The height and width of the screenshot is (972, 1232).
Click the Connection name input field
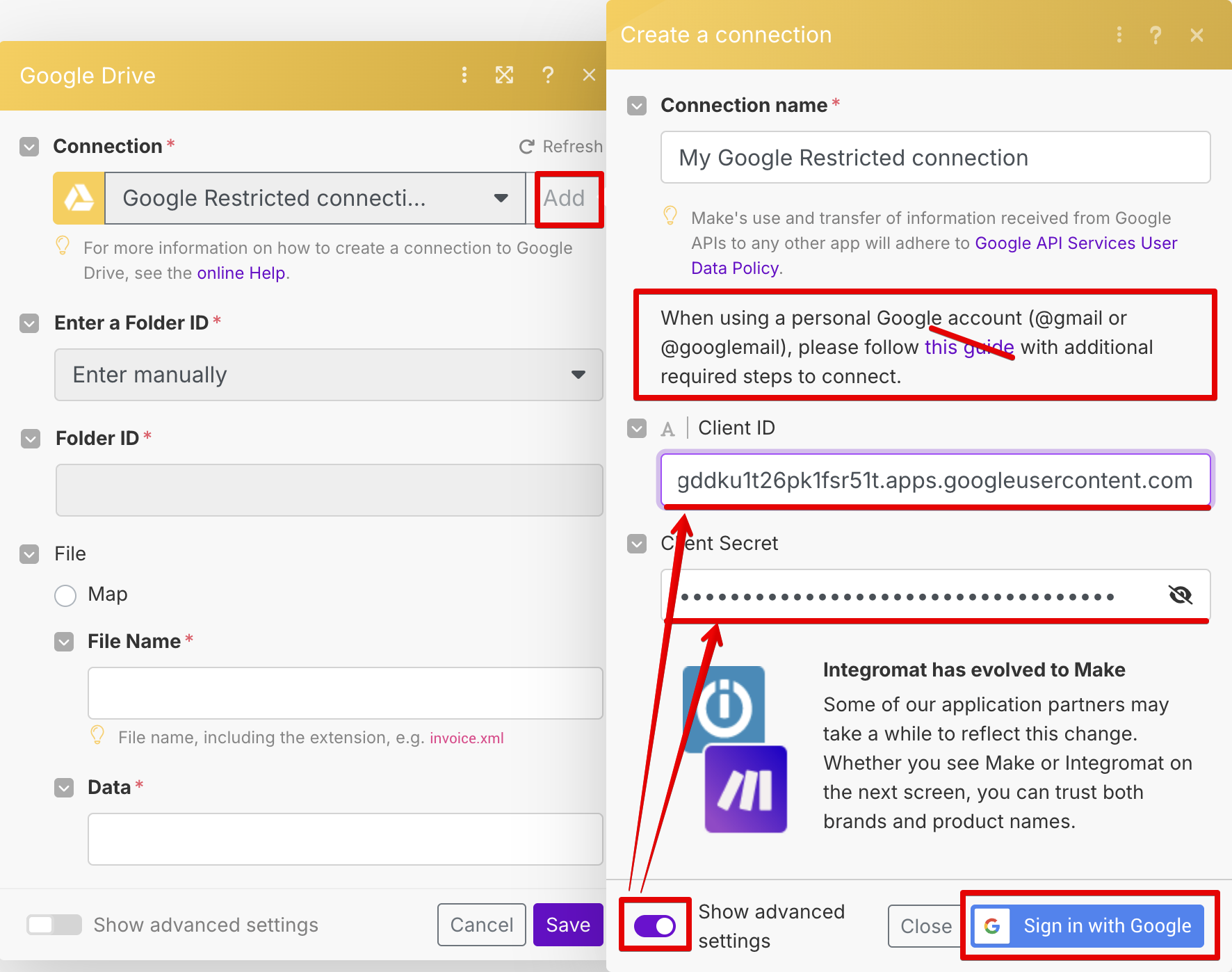point(934,158)
